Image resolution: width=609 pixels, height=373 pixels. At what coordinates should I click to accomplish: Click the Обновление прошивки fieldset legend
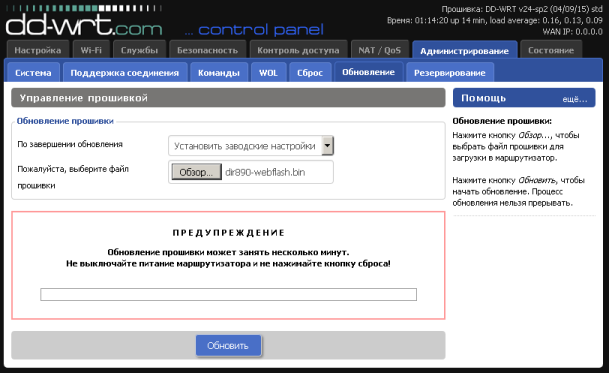tap(65, 121)
